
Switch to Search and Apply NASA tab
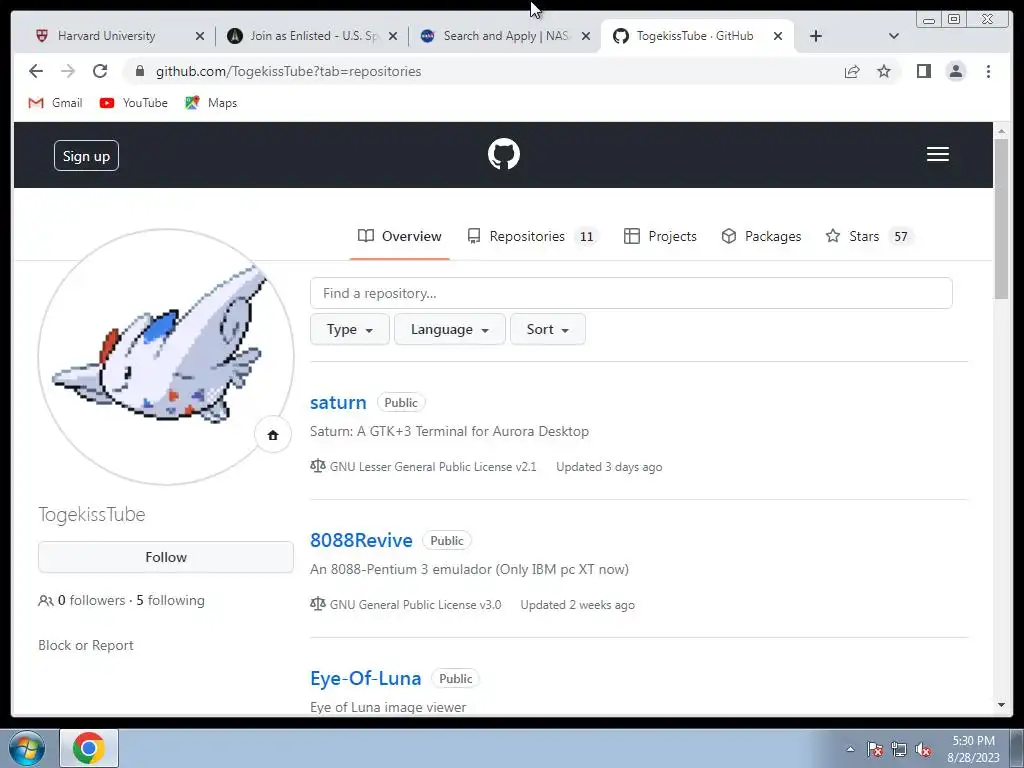click(x=505, y=36)
